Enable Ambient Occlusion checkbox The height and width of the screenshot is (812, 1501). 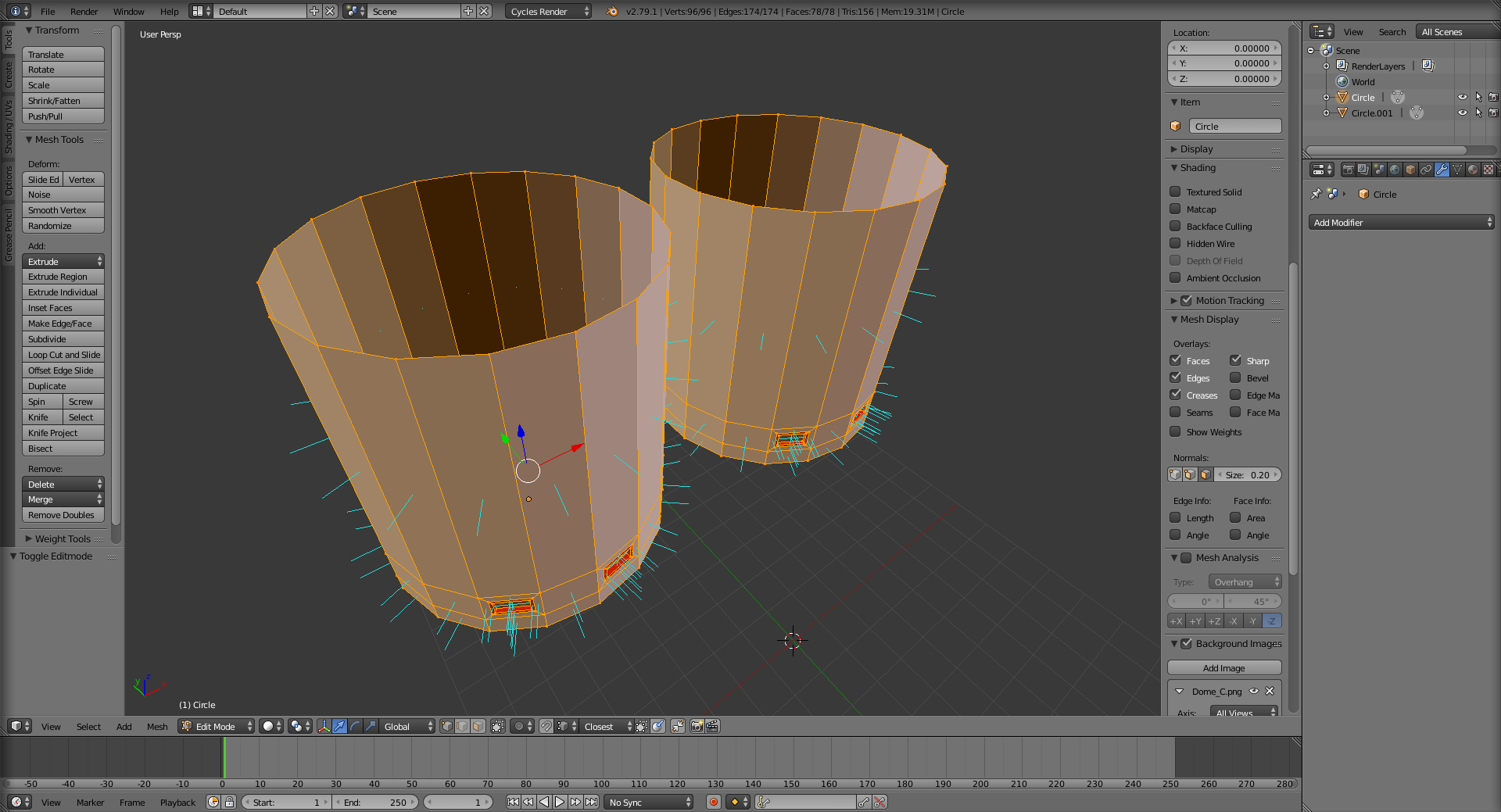tap(1175, 277)
